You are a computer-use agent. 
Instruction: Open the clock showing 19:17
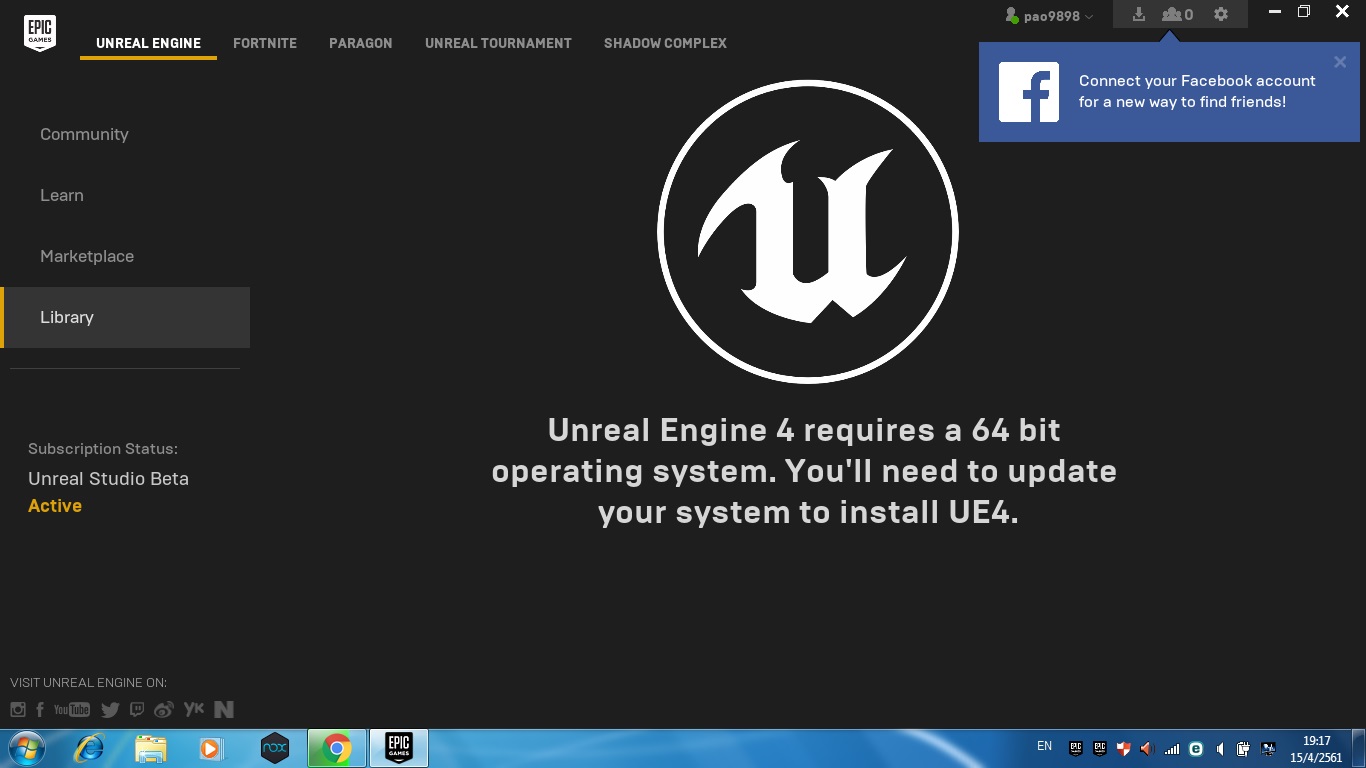click(x=1316, y=749)
